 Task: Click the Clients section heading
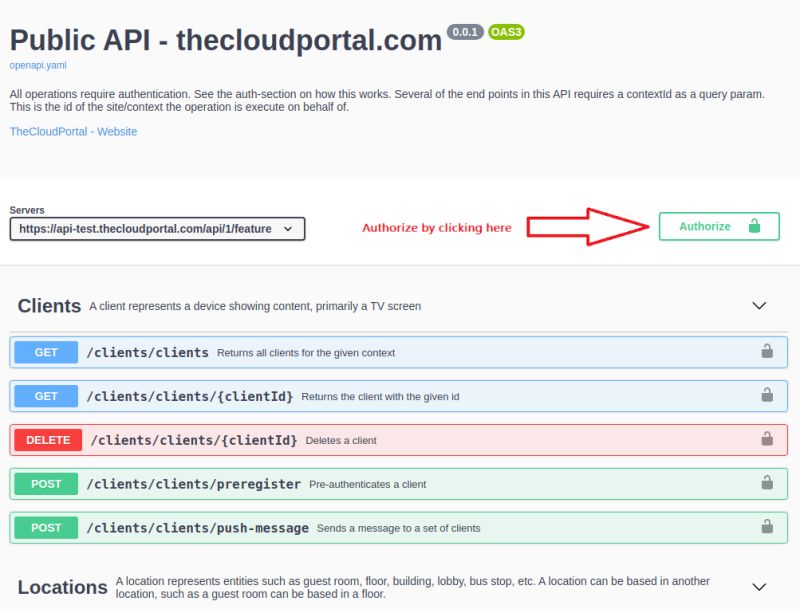[47, 305]
